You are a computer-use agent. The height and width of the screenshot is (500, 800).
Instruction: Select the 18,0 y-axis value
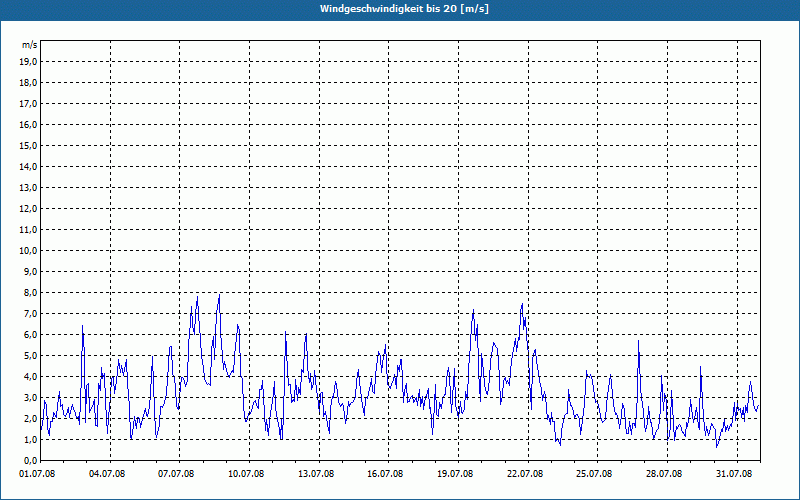tap(29, 83)
